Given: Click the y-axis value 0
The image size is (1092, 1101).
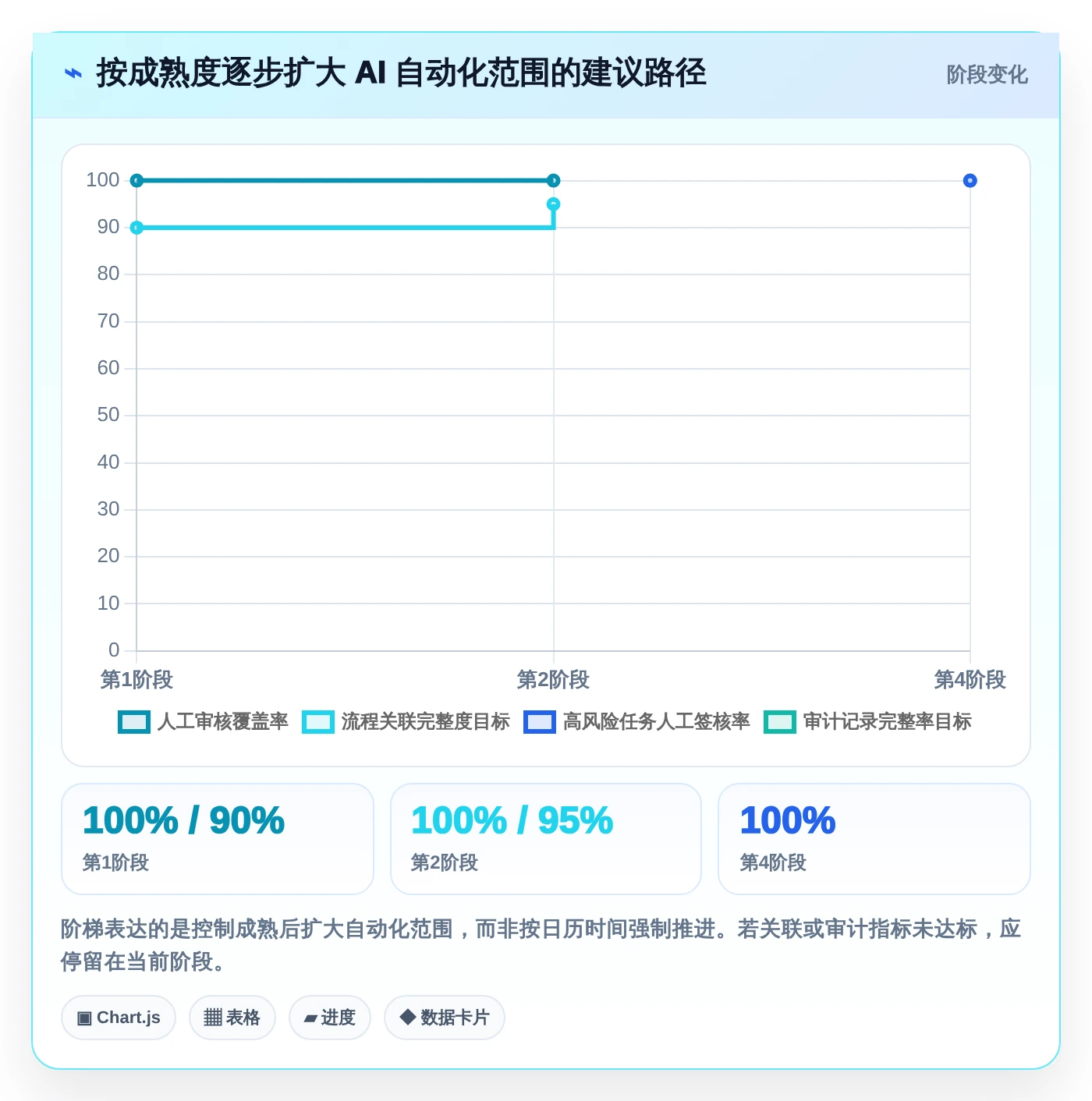Looking at the screenshot, I should coord(114,650).
